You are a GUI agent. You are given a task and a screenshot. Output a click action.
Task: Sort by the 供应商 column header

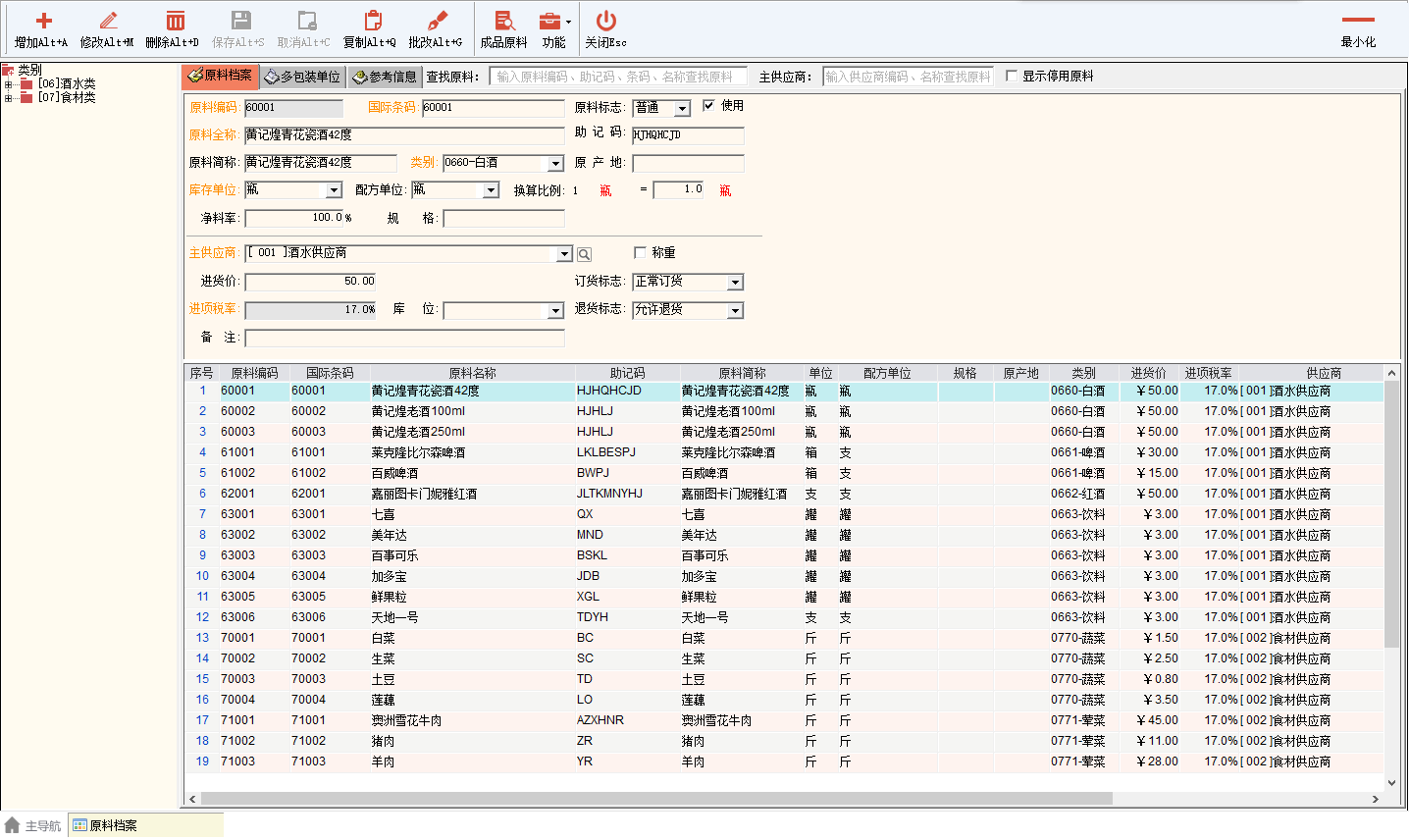click(1324, 373)
